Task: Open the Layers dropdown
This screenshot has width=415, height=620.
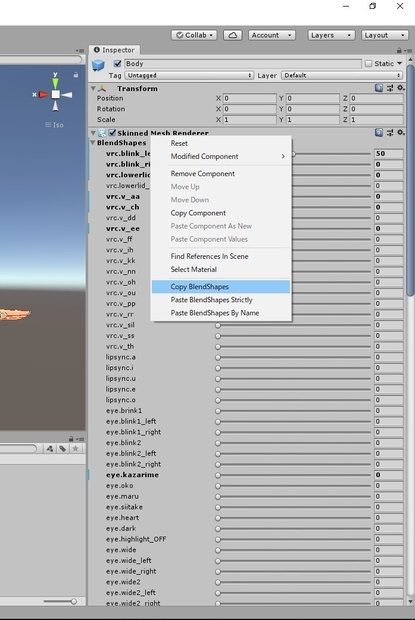Action: 331,35
